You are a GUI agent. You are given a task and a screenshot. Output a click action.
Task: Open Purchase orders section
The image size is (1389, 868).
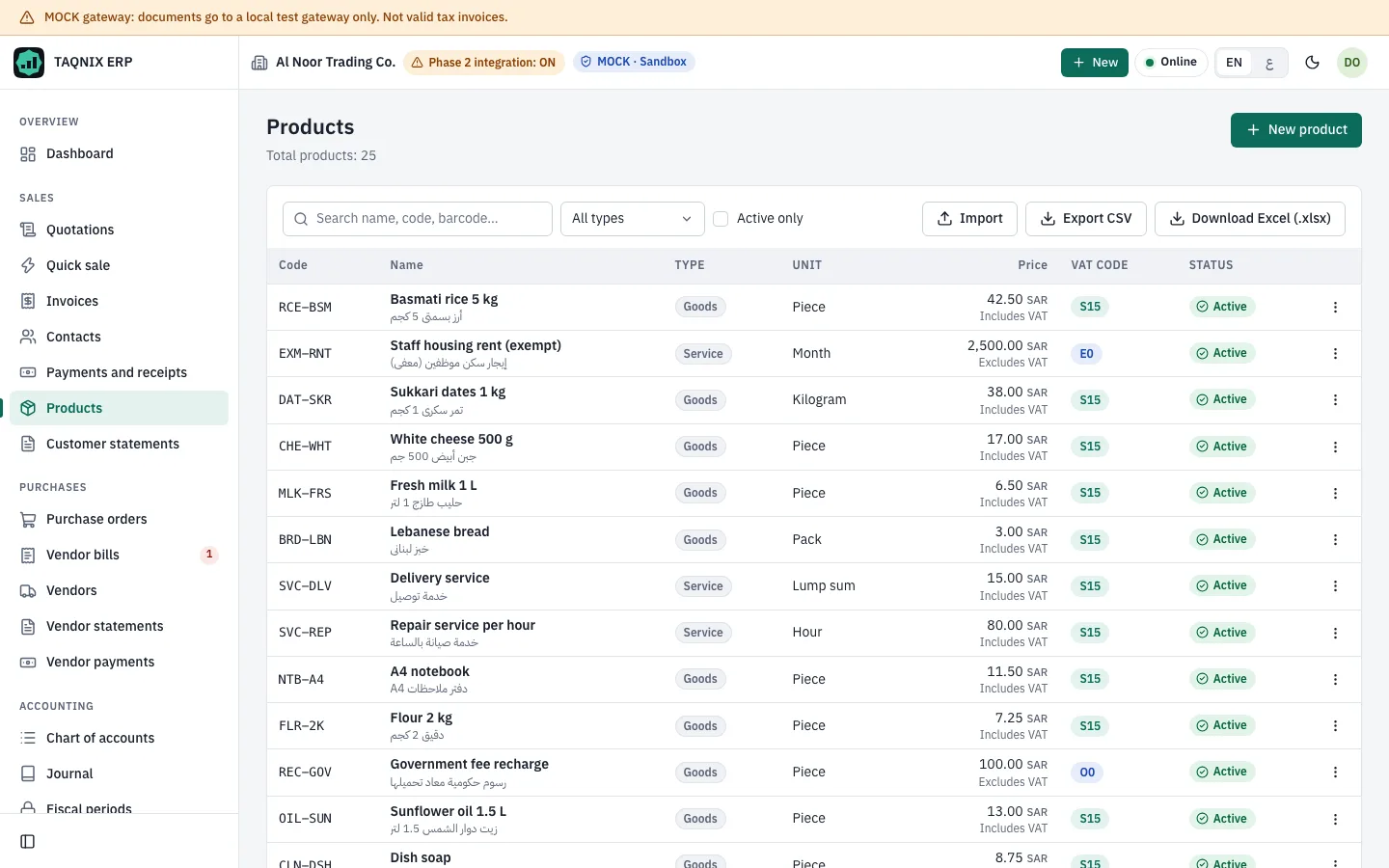[x=119, y=520]
